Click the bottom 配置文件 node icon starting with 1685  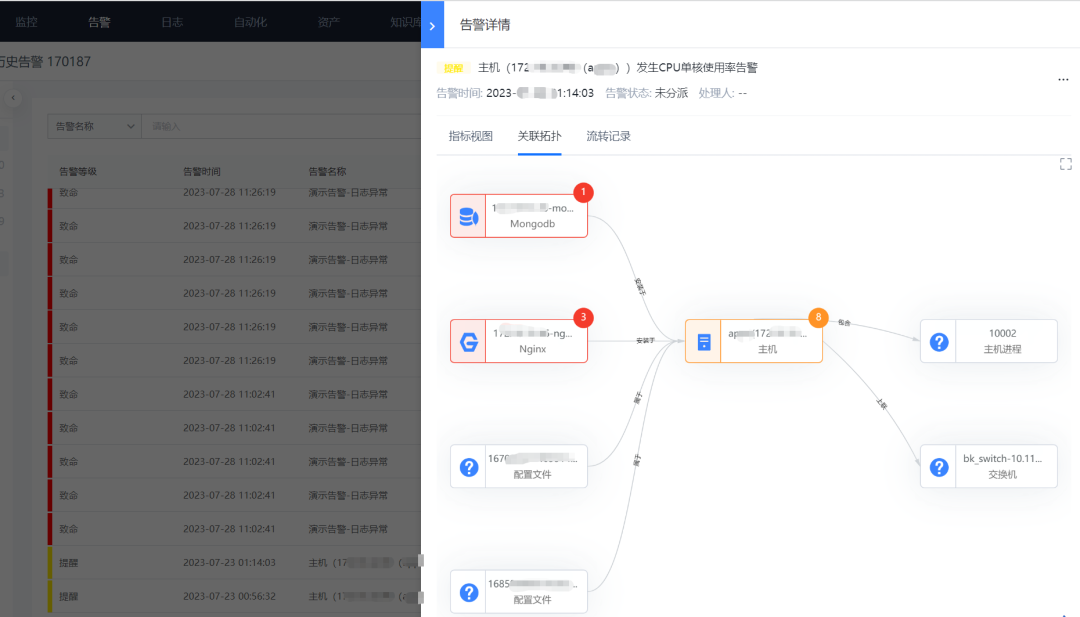click(x=468, y=592)
